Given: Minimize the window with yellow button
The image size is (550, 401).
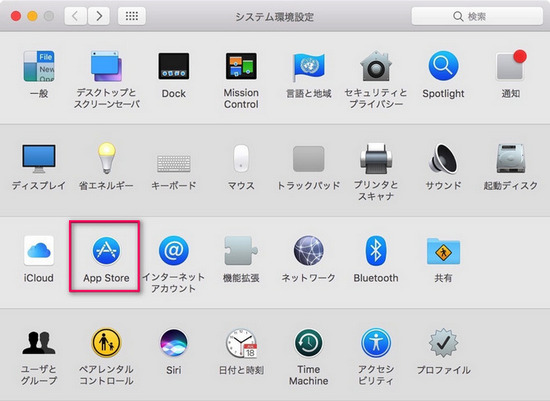Looking at the screenshot, I should tap(32, 16).
